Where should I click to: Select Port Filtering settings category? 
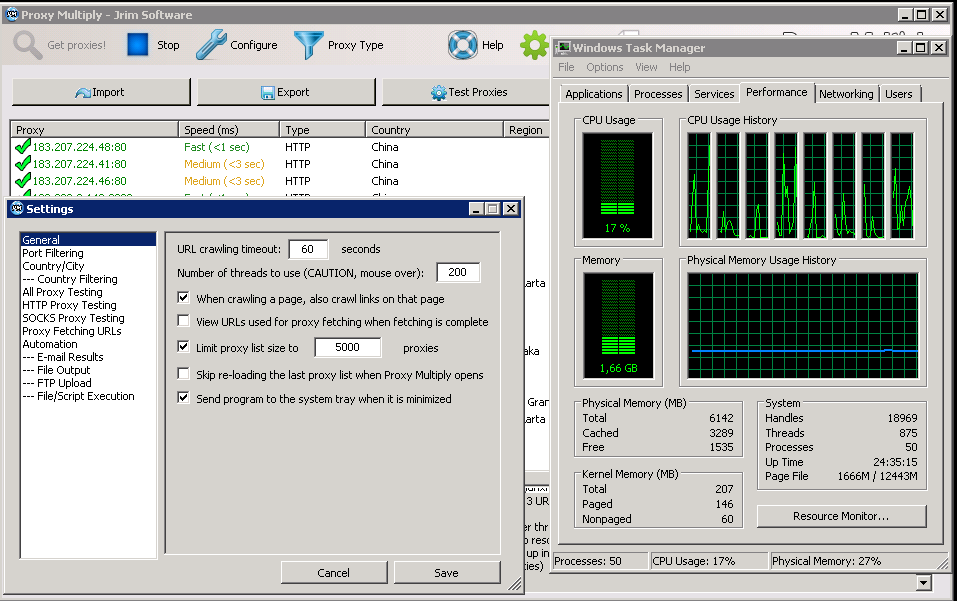88,253
